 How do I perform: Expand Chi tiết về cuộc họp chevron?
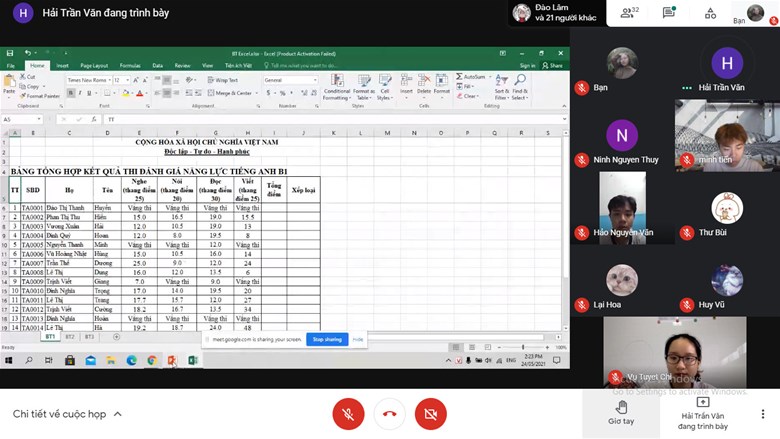click(x=118, y=414)
